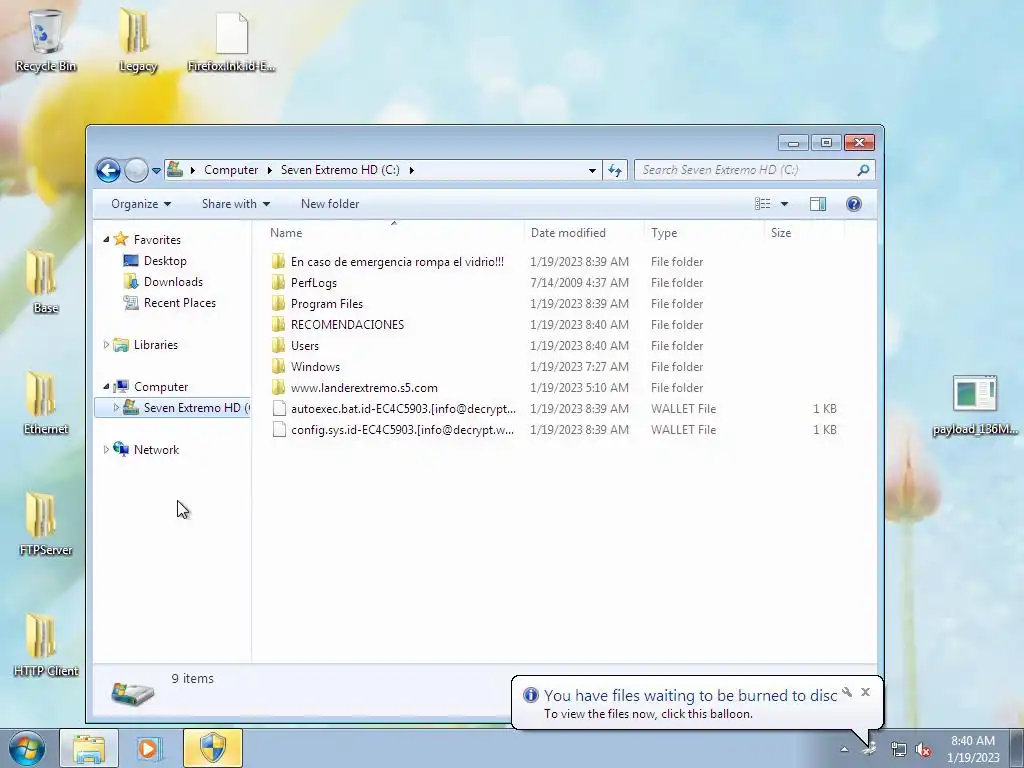Screen dimensions: 1024x768
Task: Click the burn-to-disc notification balloon text
Action: 690,696
